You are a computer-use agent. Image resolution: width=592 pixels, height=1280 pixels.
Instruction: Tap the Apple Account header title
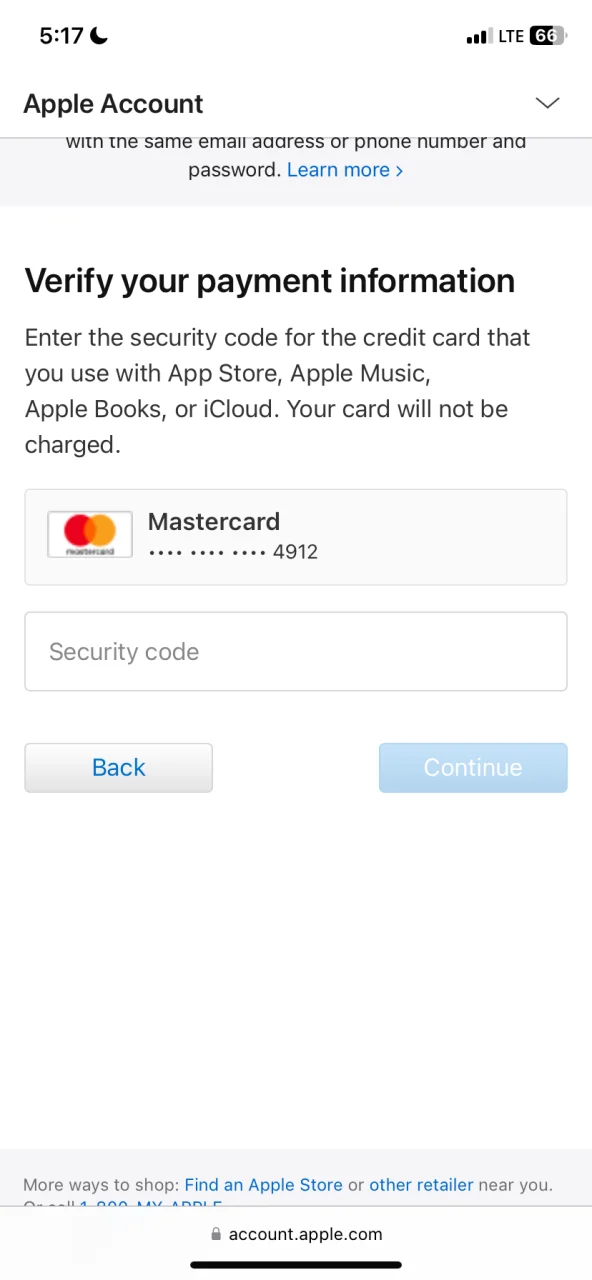[x=113, y=104]
